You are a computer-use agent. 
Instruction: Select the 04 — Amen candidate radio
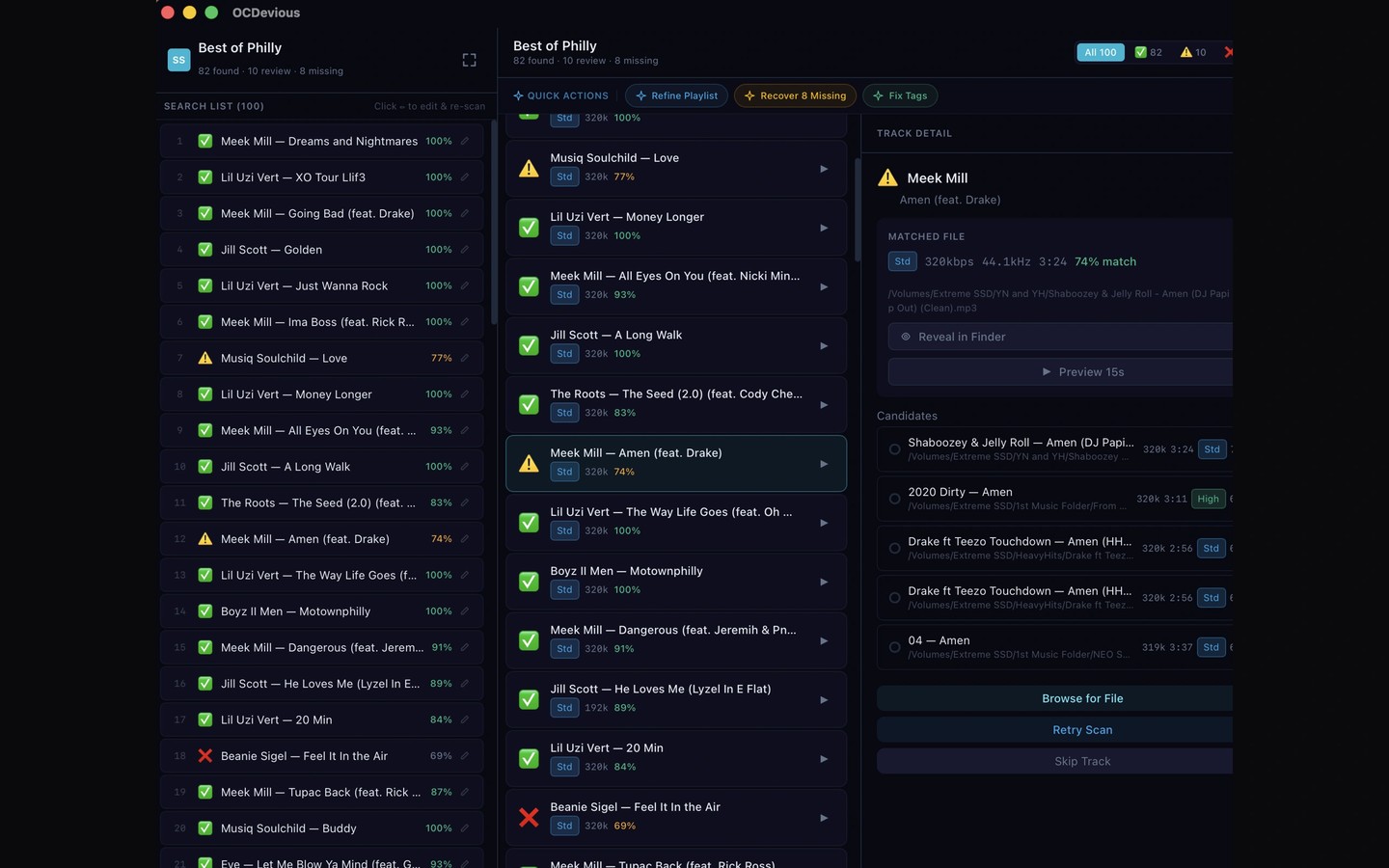tap(894, 647)
